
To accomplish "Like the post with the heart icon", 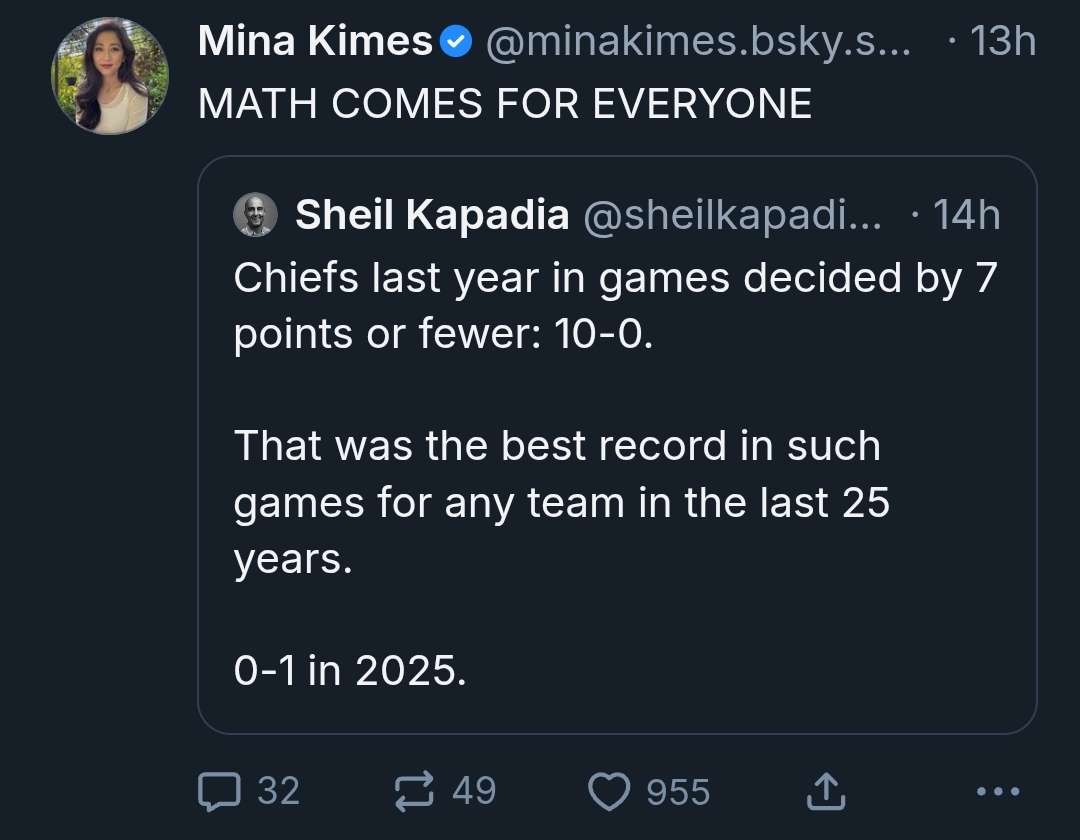I will (609, 791).
